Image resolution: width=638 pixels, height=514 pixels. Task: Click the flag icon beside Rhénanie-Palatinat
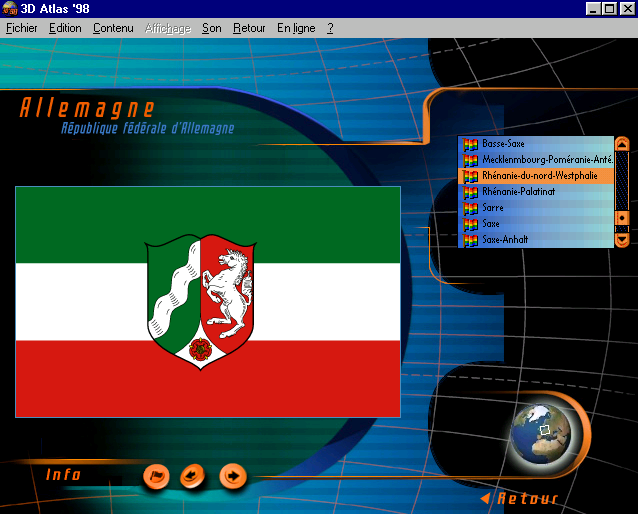tap(470, 192)
